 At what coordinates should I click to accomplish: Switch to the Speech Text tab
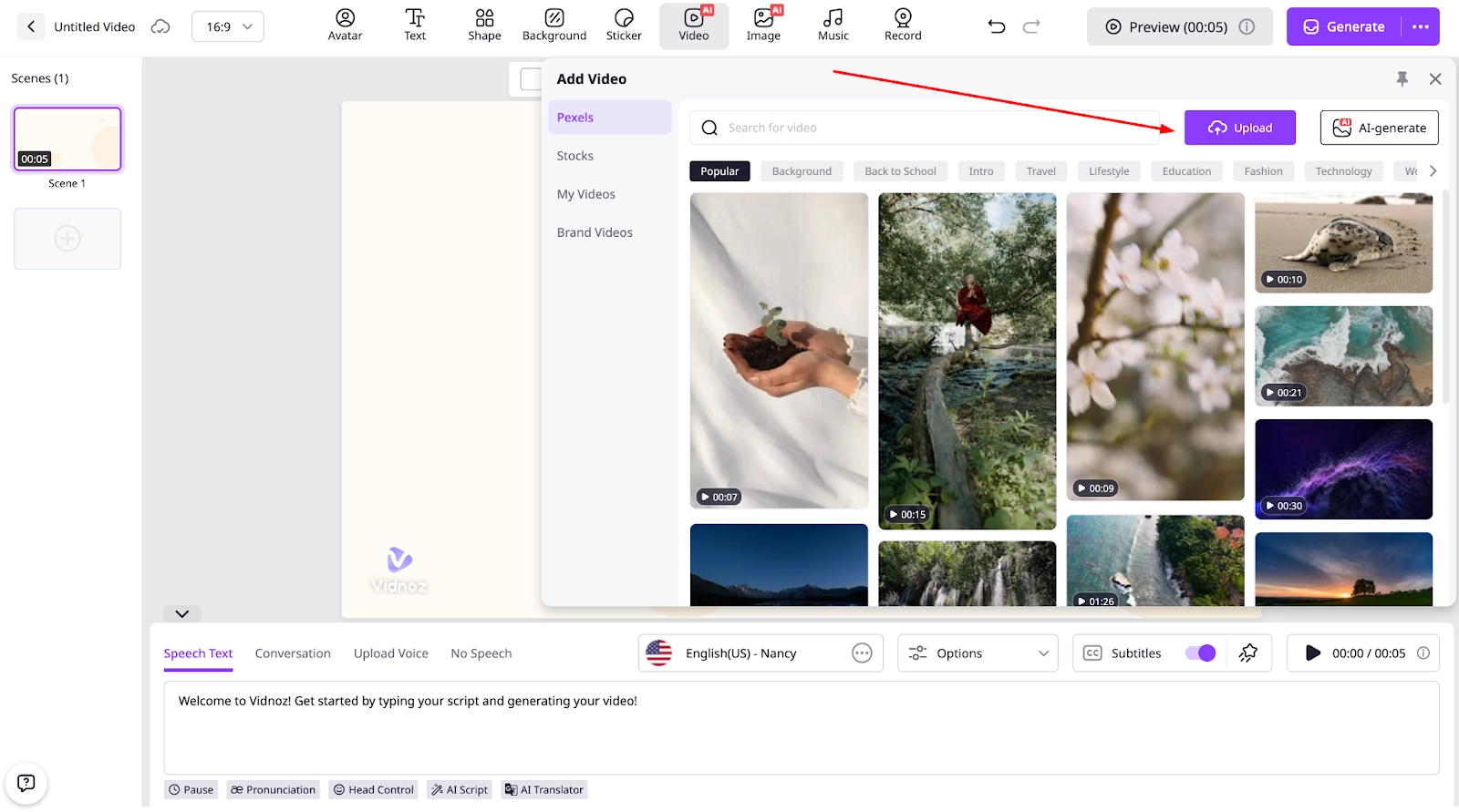pyautogui.click(x=198, y=653)
